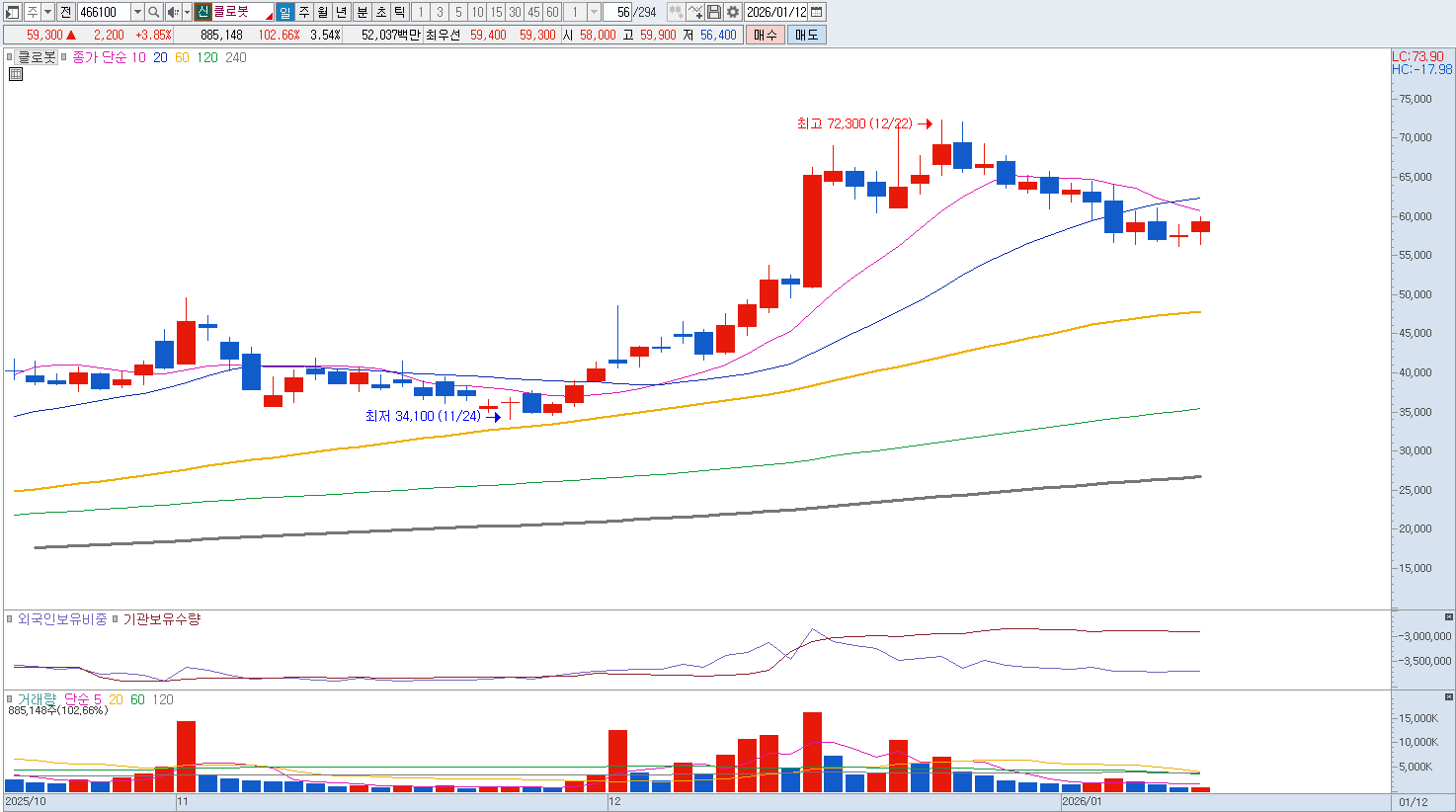Click the data grid icon below legend

[15, 74]
